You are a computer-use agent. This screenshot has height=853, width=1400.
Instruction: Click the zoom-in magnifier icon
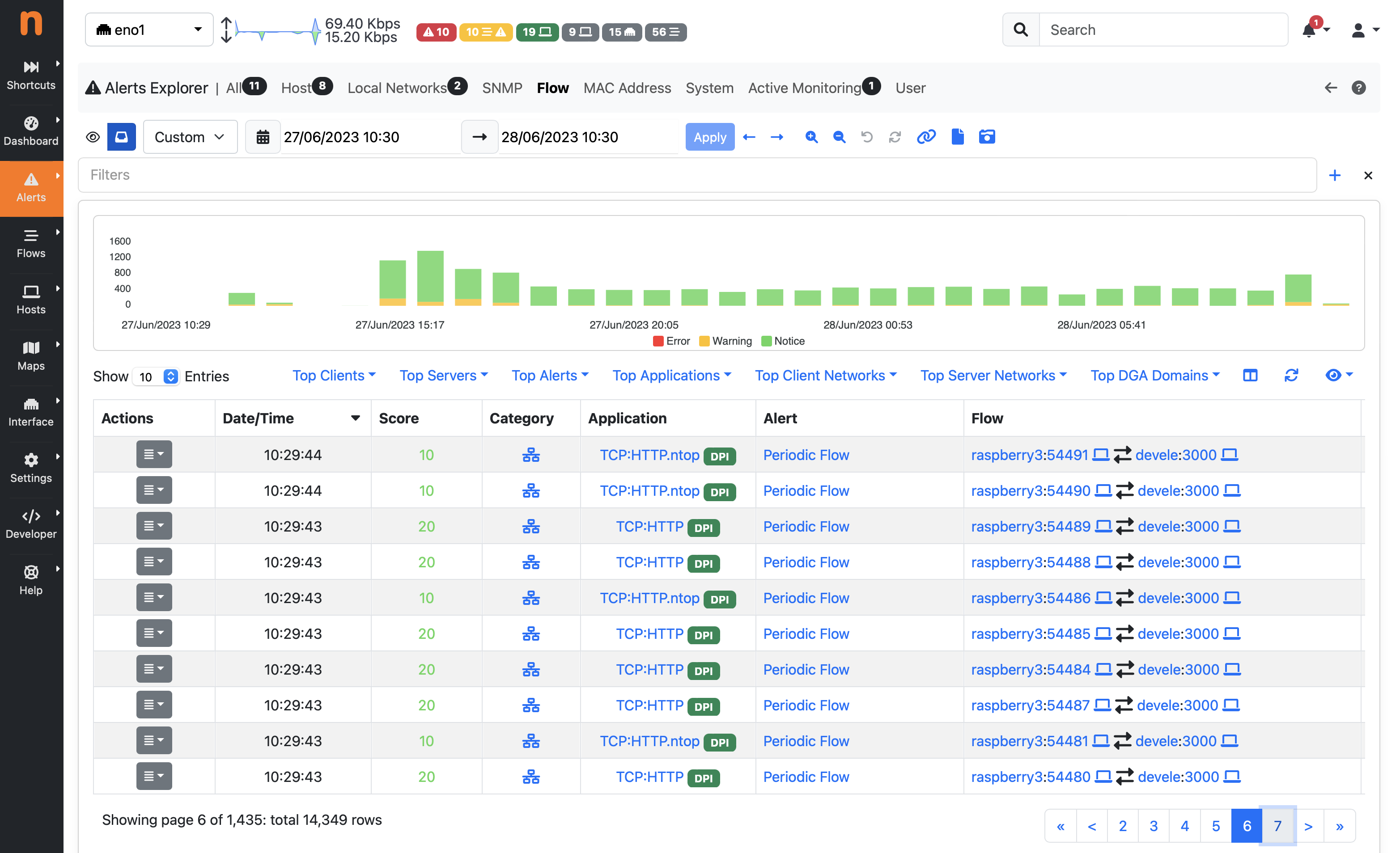coord(811,137)
